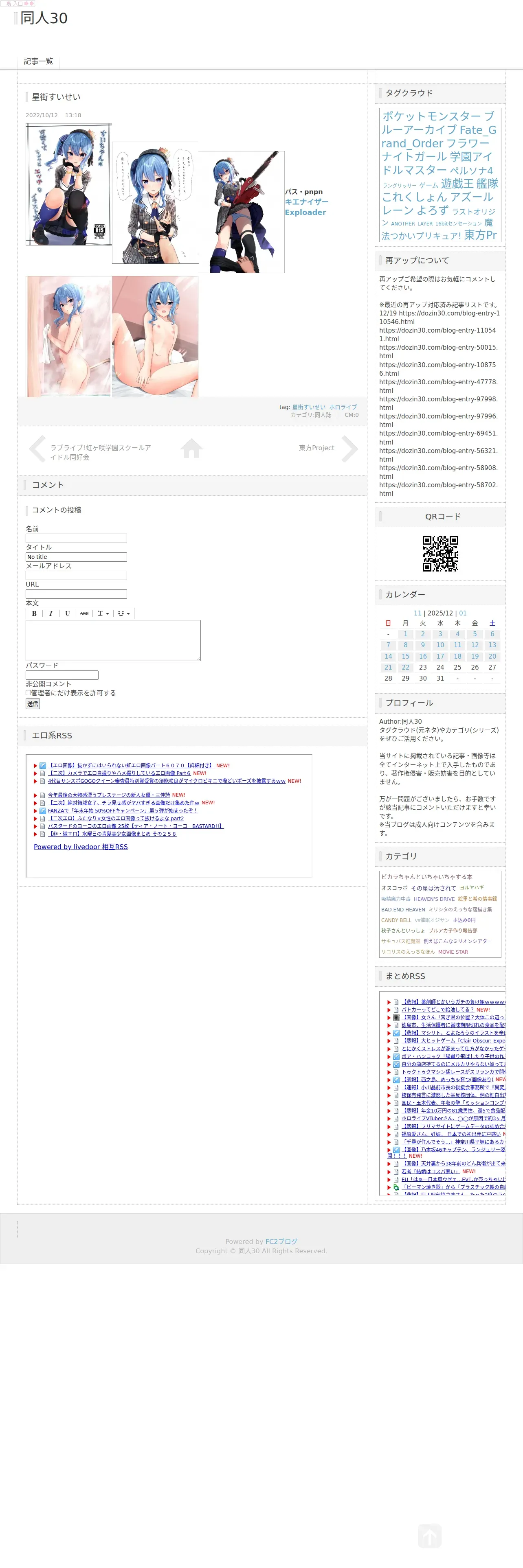The width and height of the screenshot is (523, 1568).
Task: Open RSS item 今年最後の大物感漂うプレステージ
Action: 108,795
